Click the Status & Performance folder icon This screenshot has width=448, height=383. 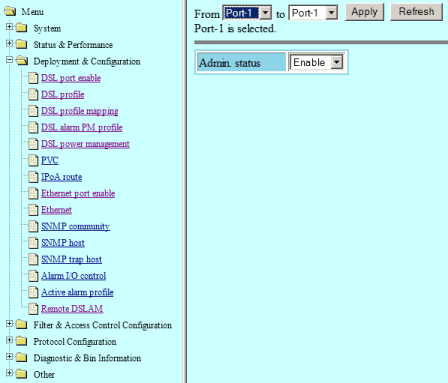click(22, 44)
